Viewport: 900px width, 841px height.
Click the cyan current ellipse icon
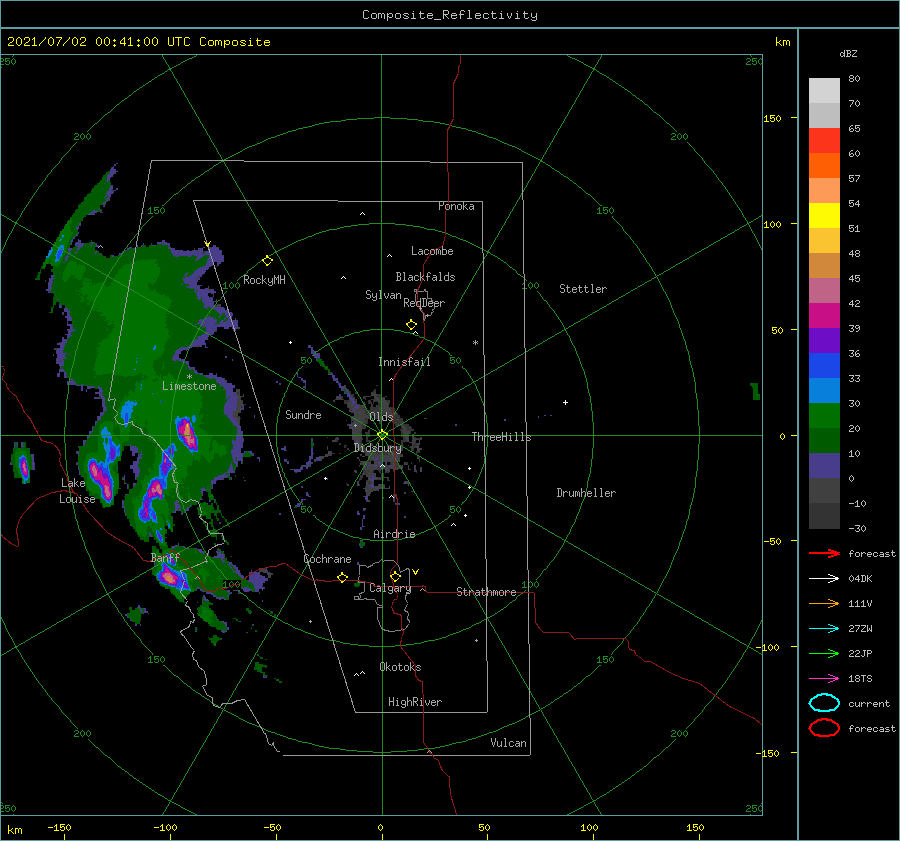coord(824,703)
